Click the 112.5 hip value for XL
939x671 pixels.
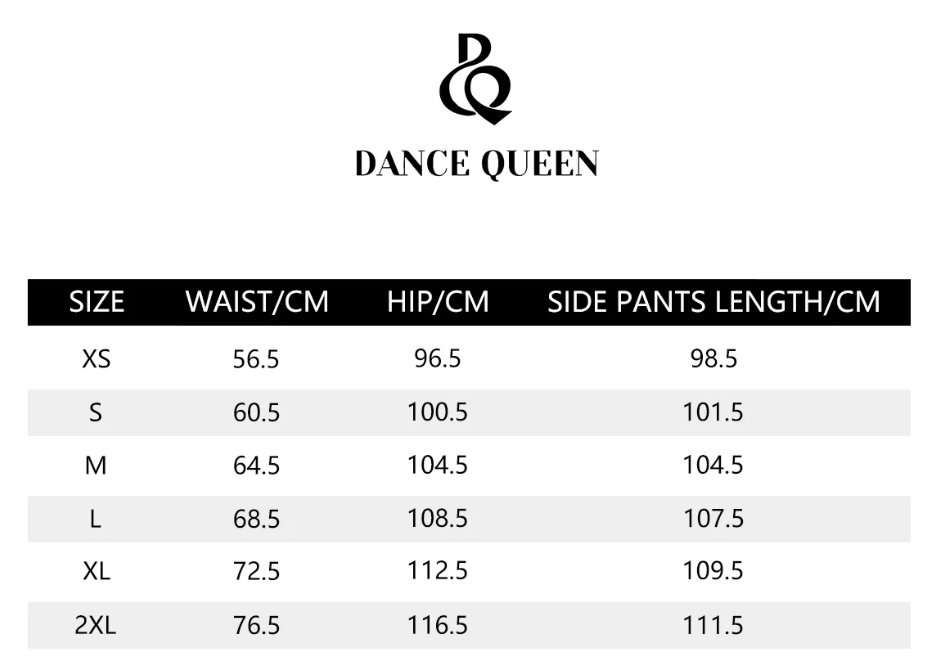(x=438, y=572)
